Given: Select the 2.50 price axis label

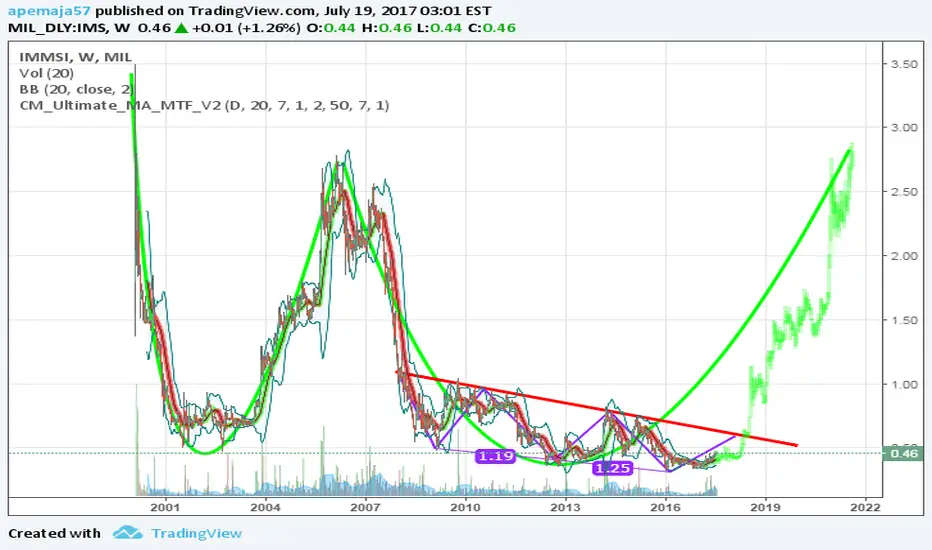Looking at the screenshot, I should 904,192.
